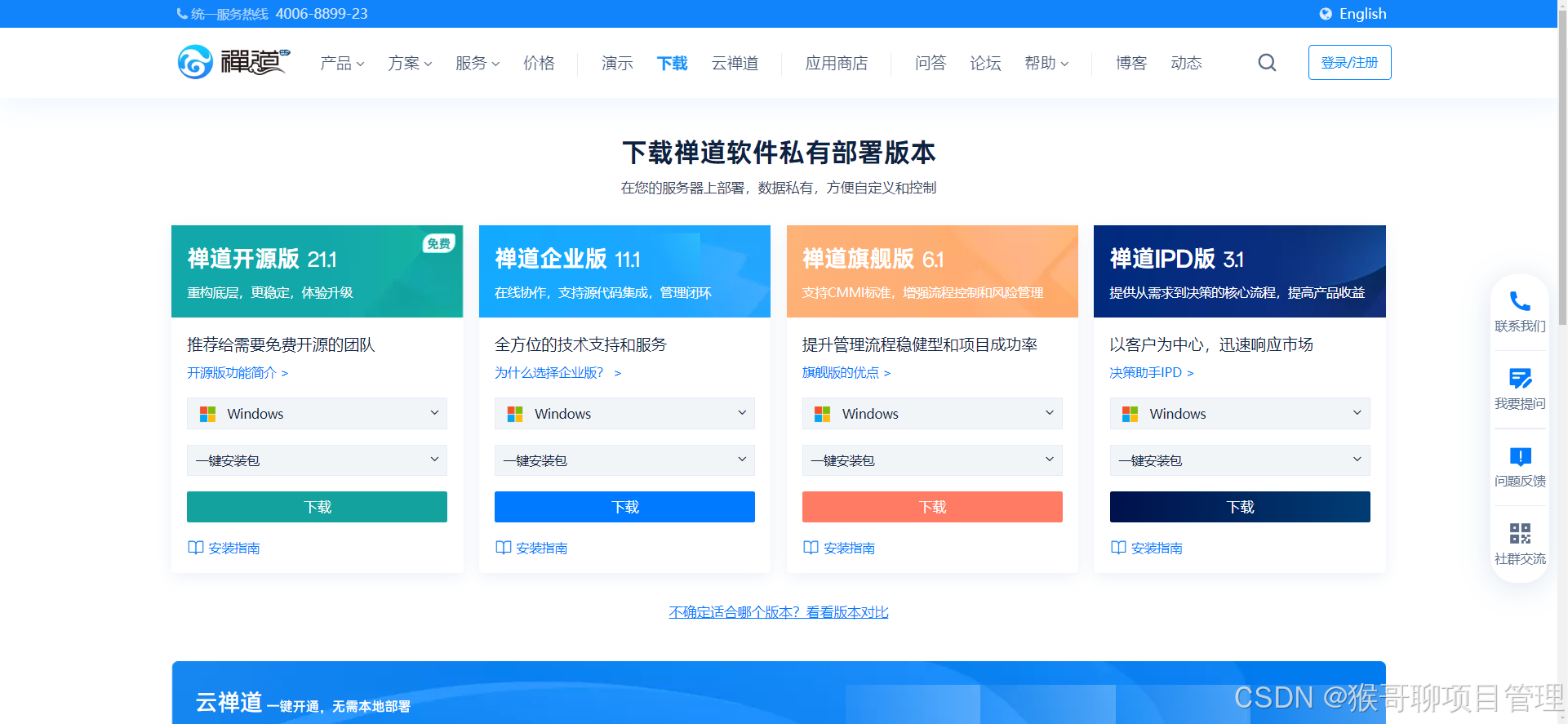Open OS dropdown in 禅道IPD版 card
The height and width of the screenshot is (724, 1568).
(1240, 414)
